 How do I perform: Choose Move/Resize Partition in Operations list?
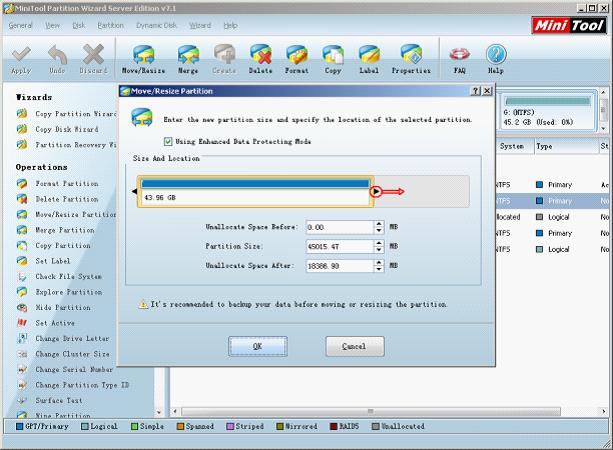[66, 215]
